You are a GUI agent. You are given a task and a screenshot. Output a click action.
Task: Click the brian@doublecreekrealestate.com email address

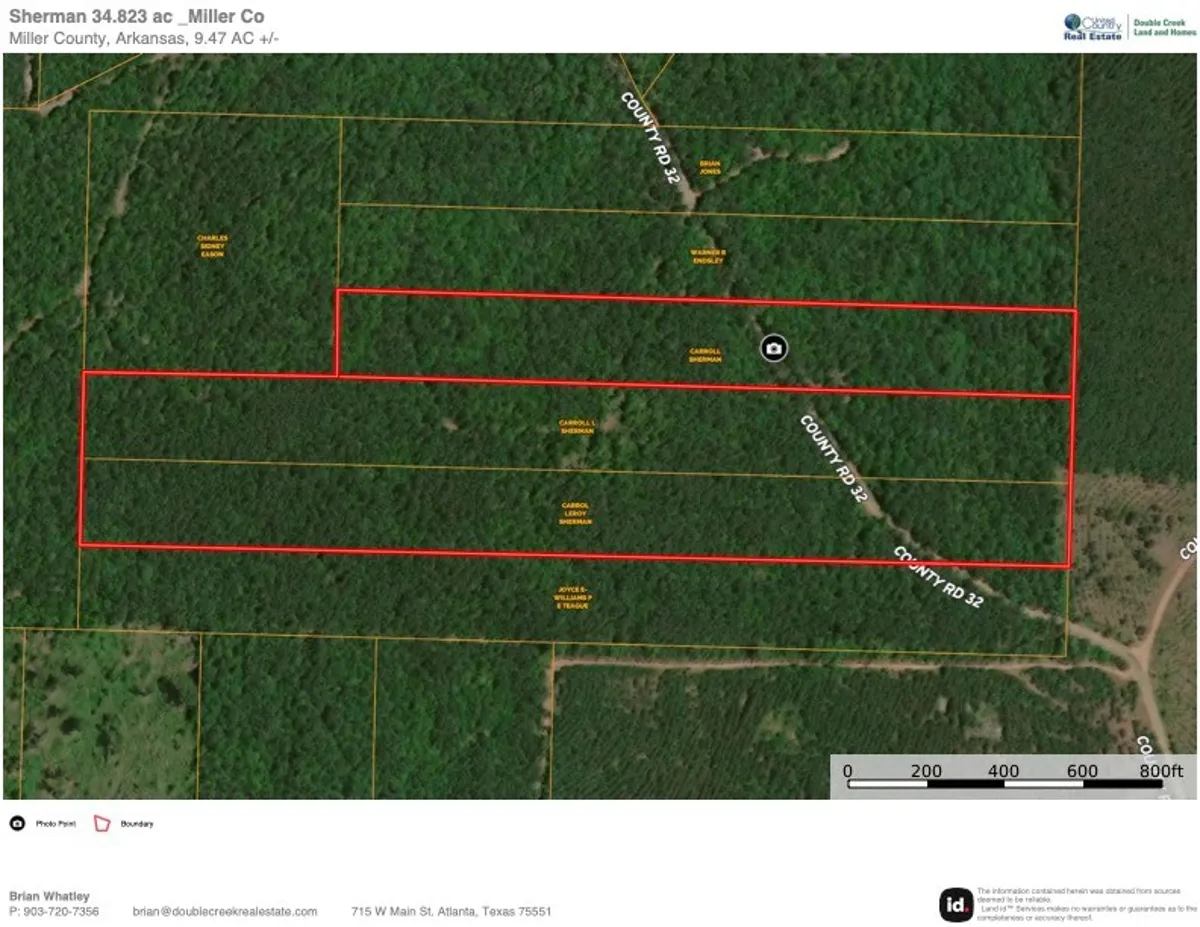pos(225,911)
